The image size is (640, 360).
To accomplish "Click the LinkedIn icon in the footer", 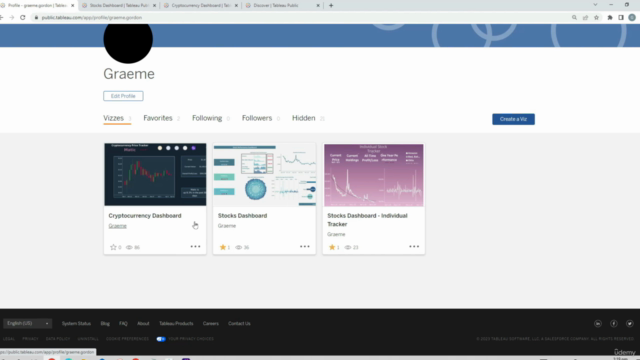I will click(598, 324).
